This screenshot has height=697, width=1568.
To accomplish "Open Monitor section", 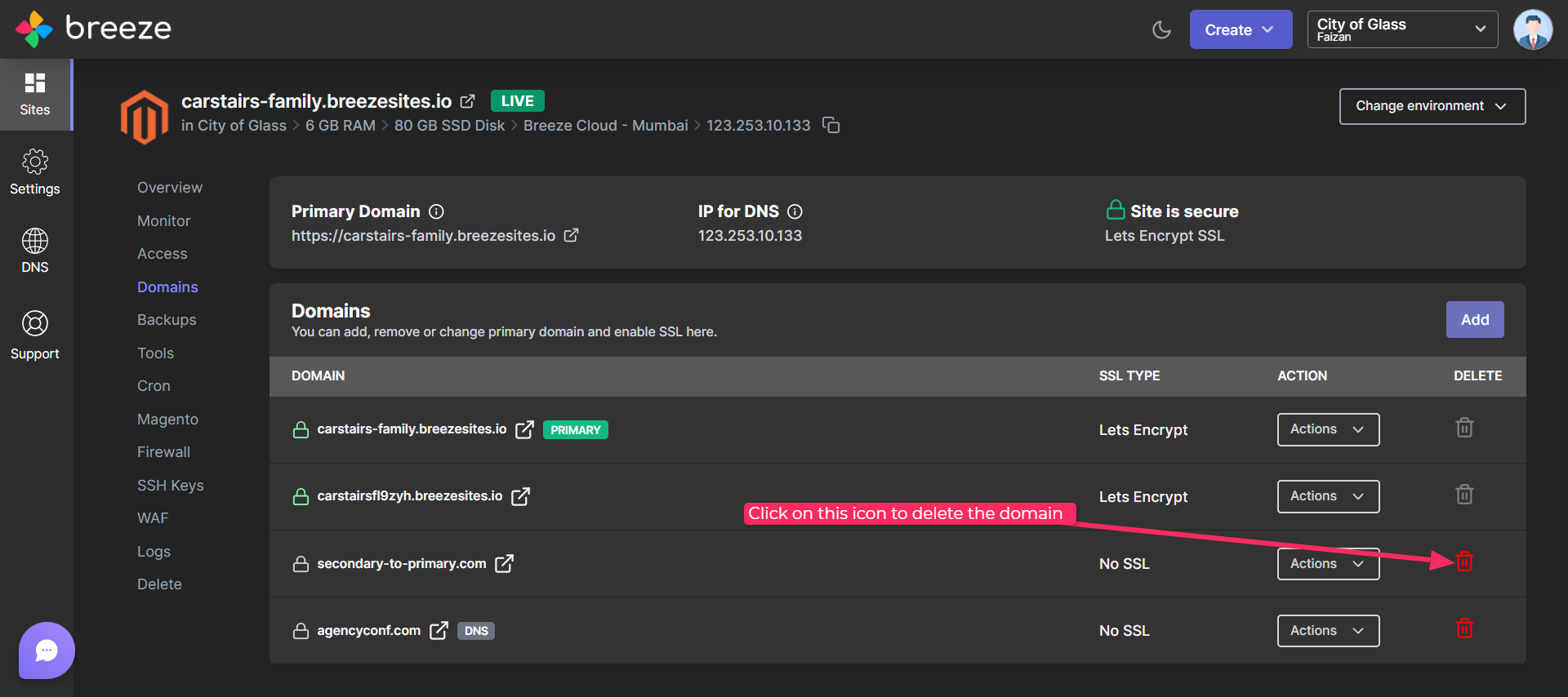I will [163, 221].
